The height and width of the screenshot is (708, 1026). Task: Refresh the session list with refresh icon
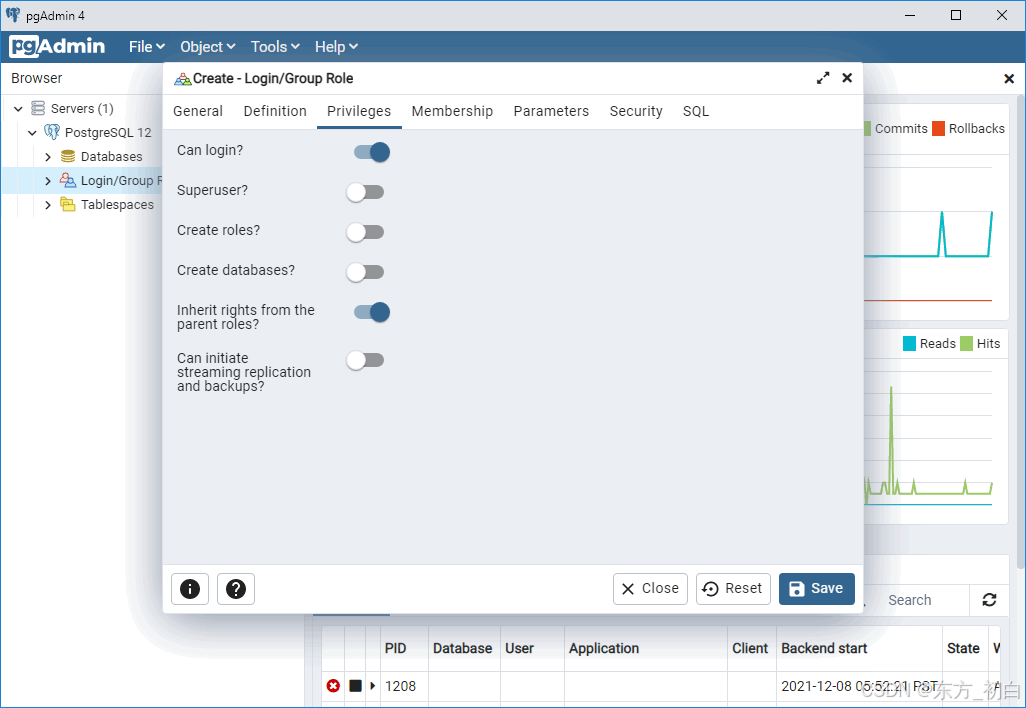989,600
